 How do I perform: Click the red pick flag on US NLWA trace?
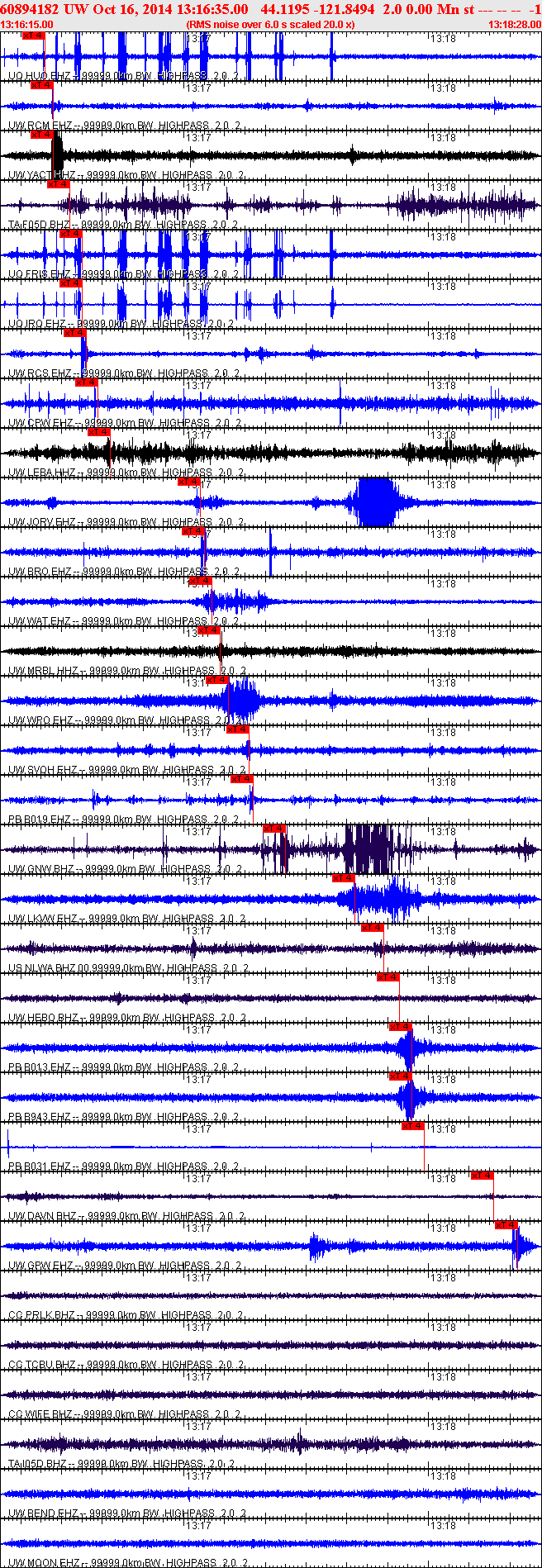(373, 928)
